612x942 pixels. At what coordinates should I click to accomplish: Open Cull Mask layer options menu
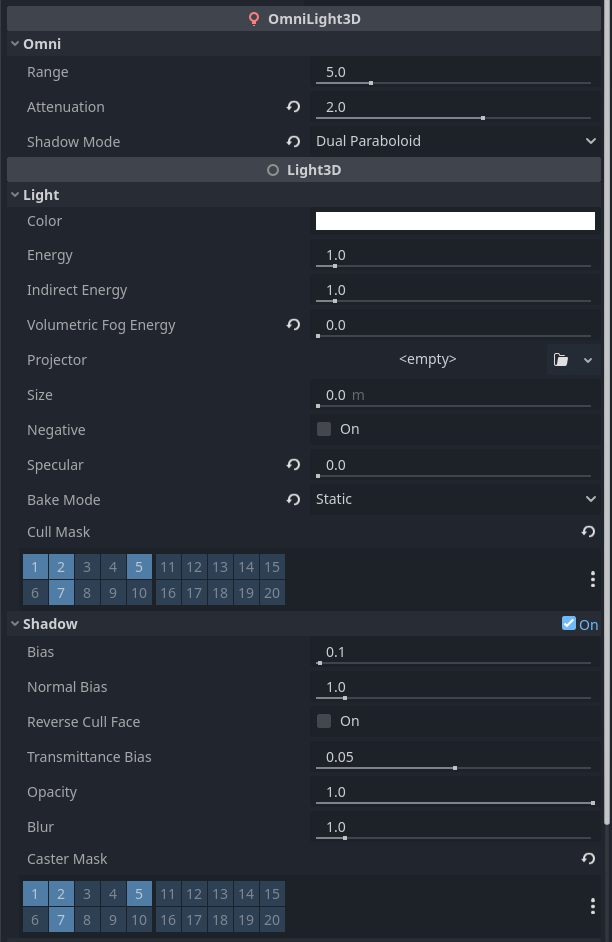pyautogui.click(x=592, y=579)
